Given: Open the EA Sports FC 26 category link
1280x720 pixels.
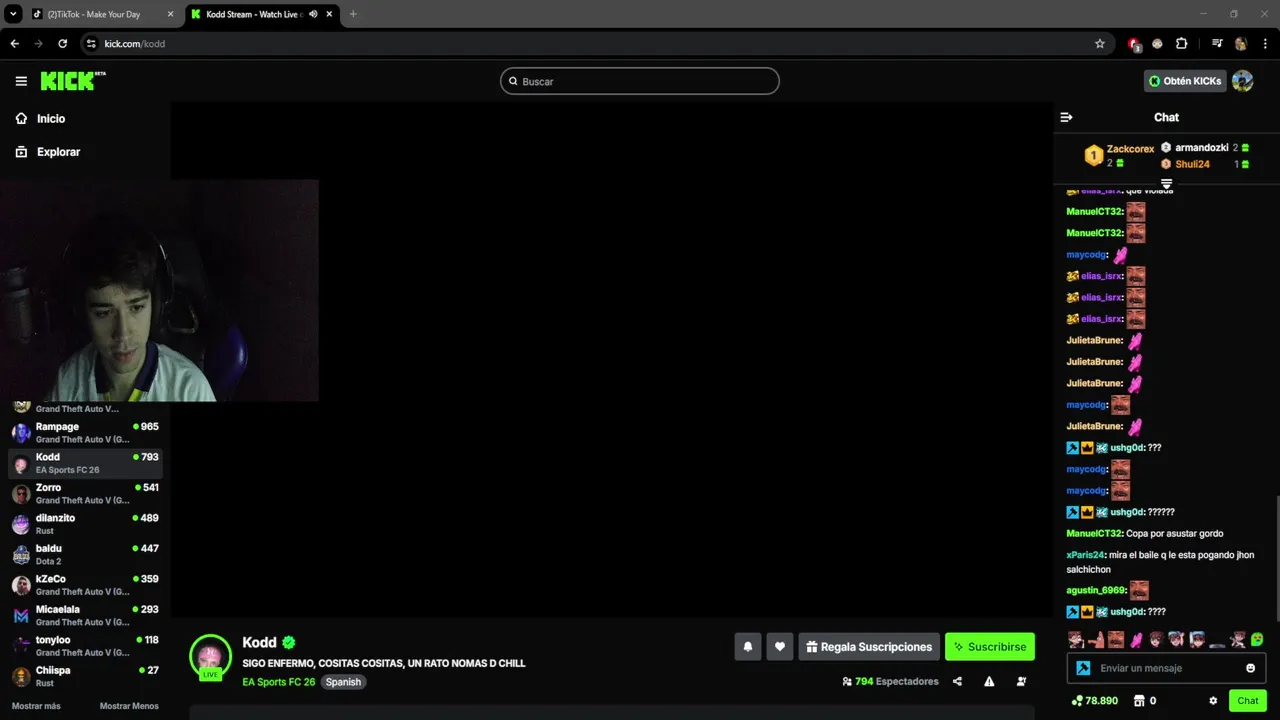Looking at the screenshot, I should [x=278, y=682].
